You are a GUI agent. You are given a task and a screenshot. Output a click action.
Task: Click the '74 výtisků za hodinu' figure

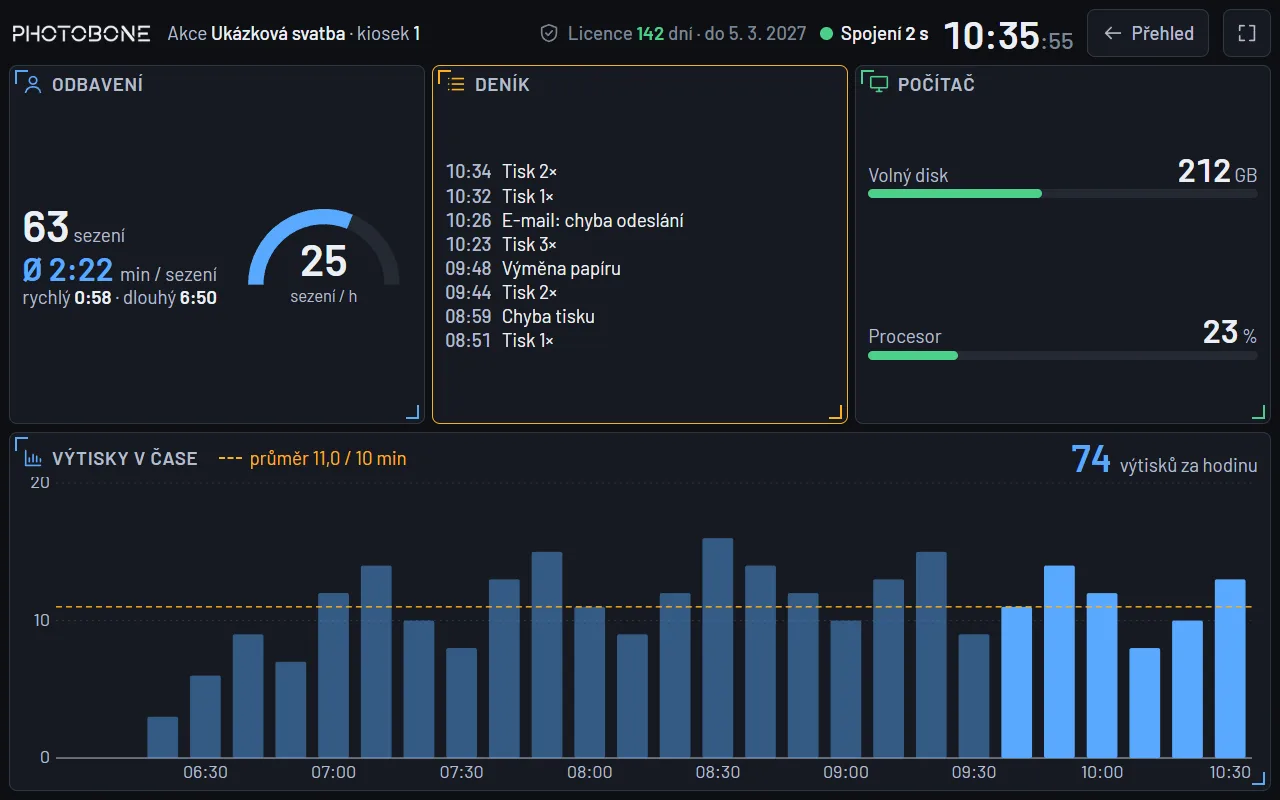coord(1164,459)
